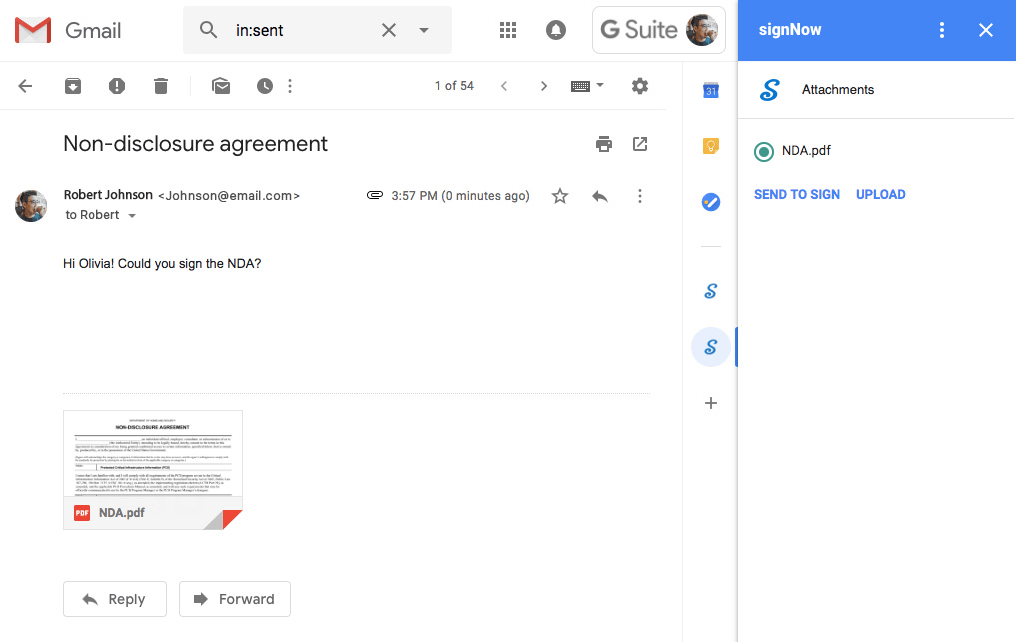Click sender name Robert Johnson
The height and width of the screenshot is (642, 1016).
tap(108, 195)
